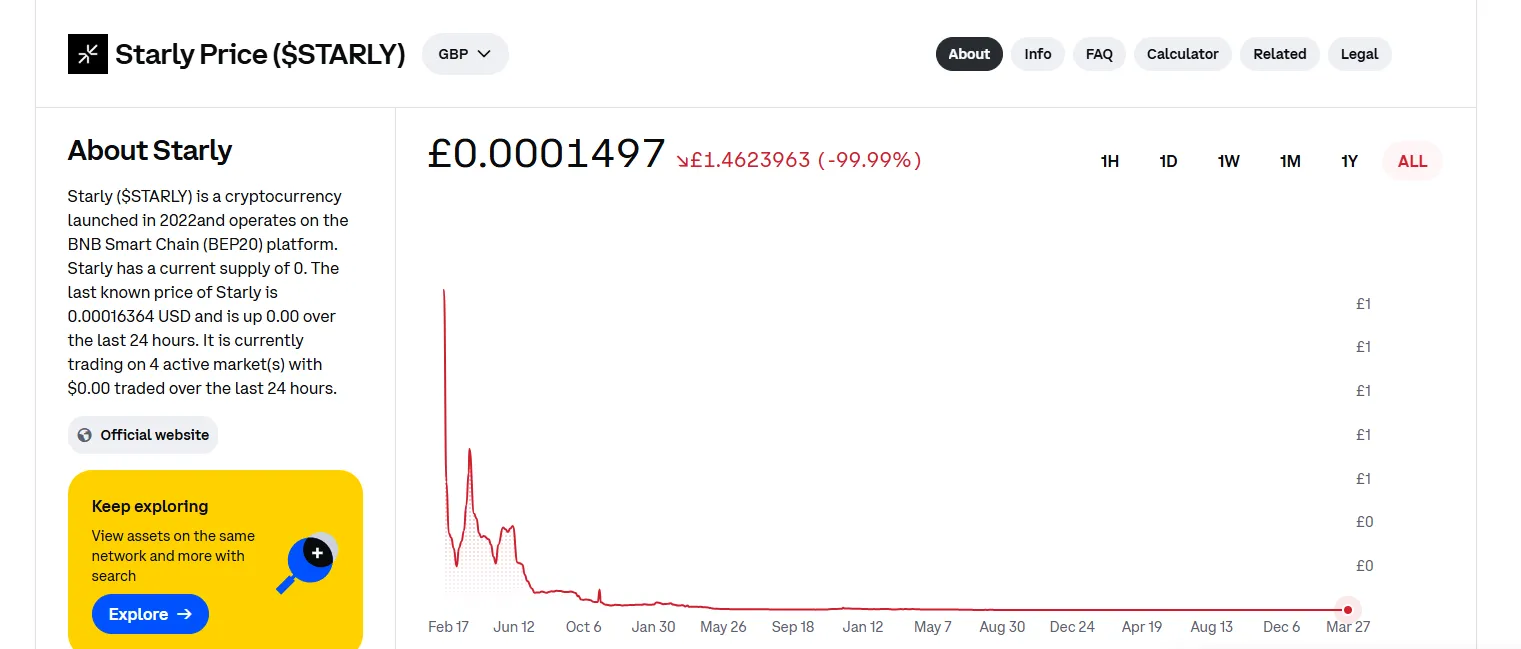
Task: Expand the currency chevron next to GBP
Action: click(485, 54)
